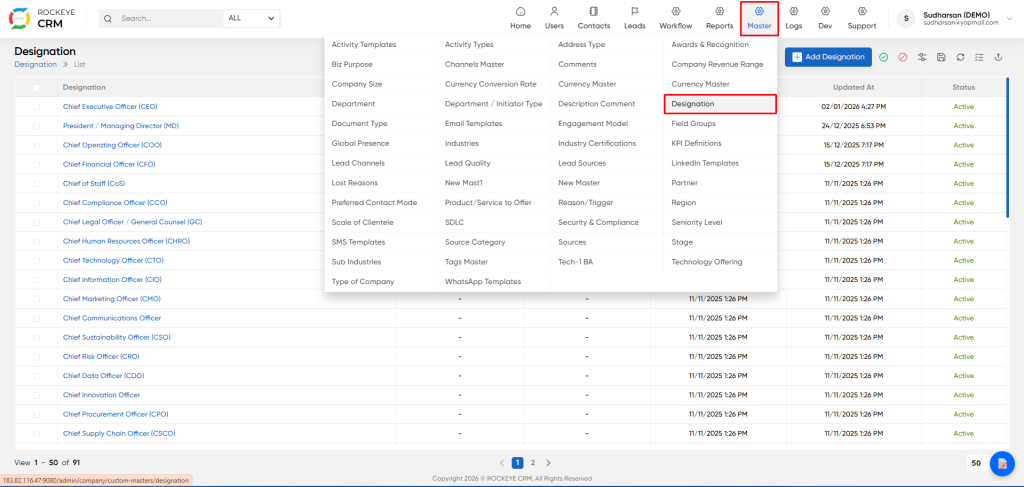Click the blue floating notes icon
The image size is (1024, 487).
click(1002, 463)
